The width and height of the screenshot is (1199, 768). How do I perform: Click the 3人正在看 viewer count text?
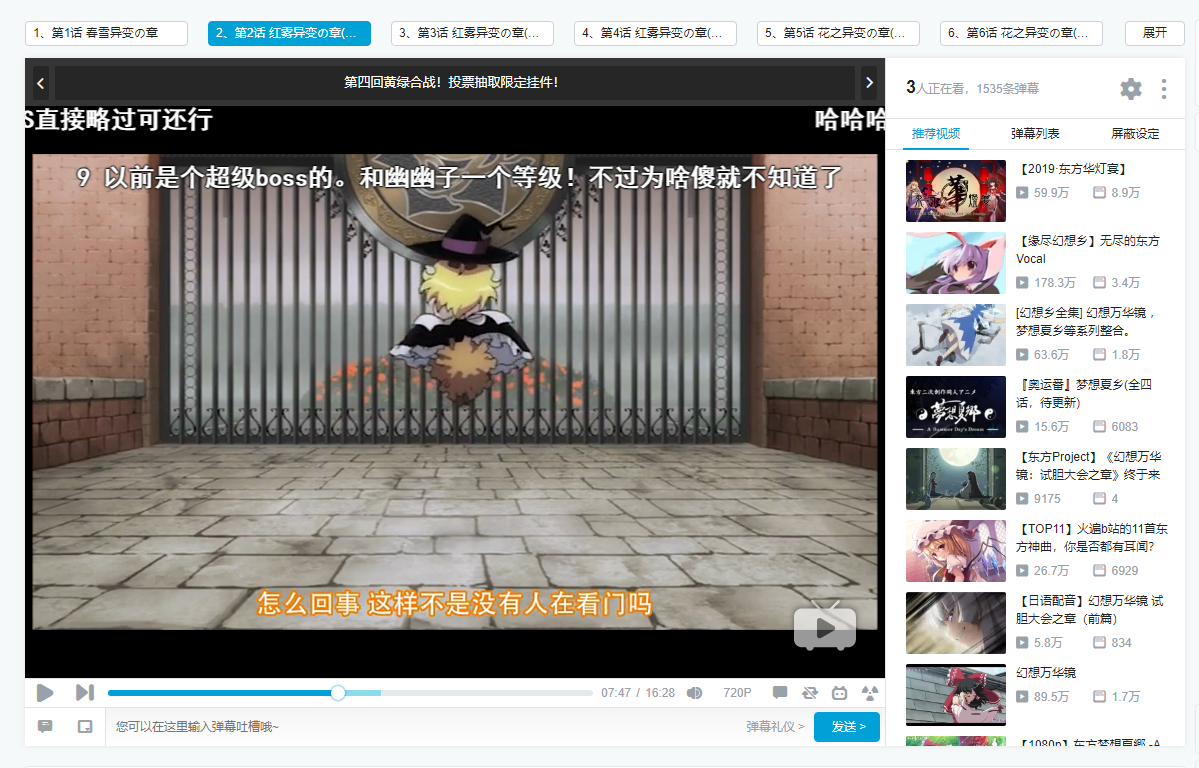tap(935, 88)
